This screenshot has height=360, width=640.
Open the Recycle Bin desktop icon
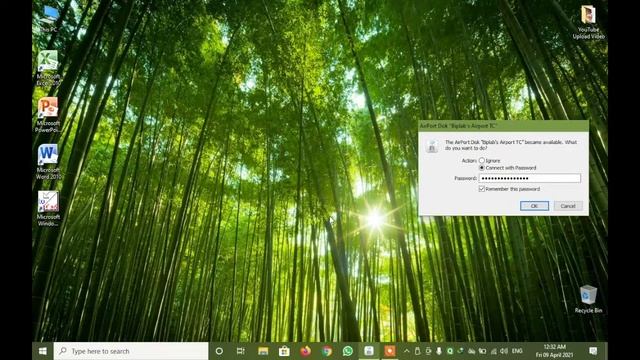coord(588,299)
